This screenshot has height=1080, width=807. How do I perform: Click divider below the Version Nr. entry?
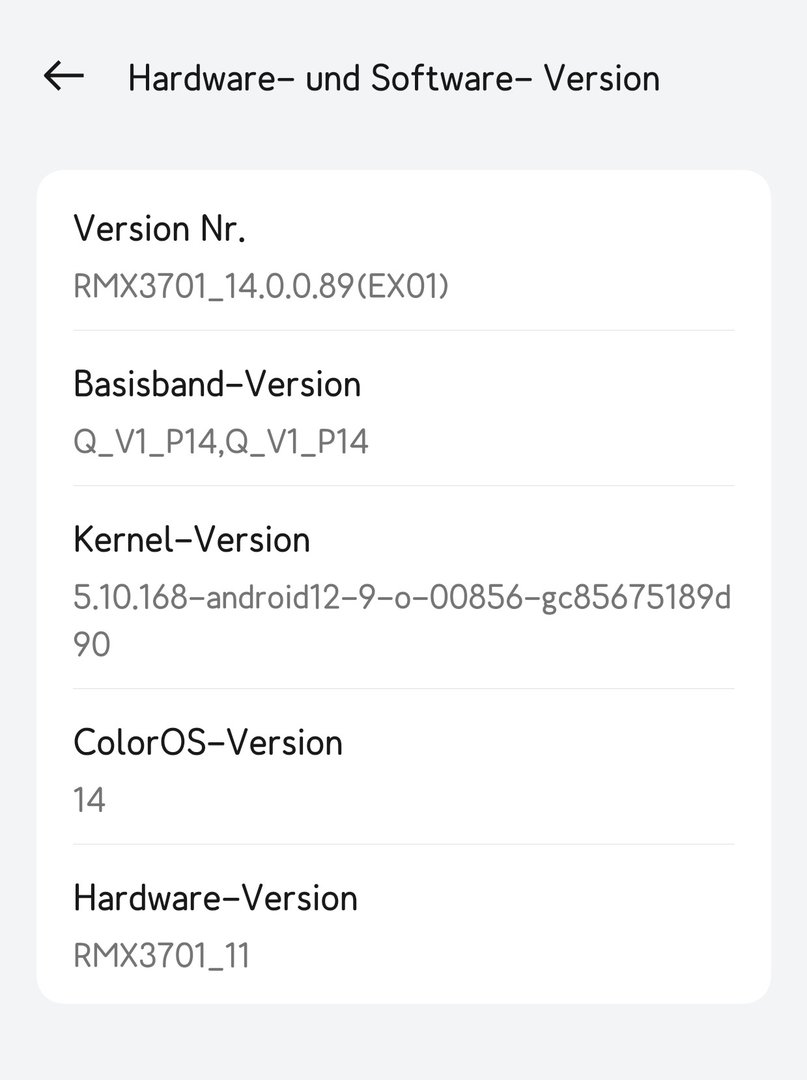click(403, 330)
